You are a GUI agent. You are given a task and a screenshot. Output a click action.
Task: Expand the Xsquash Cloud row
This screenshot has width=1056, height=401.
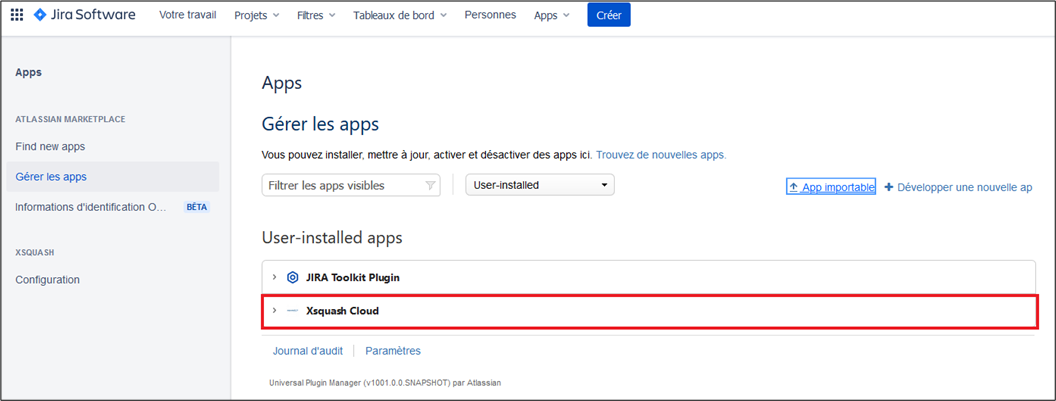pyautogui.click(x=274, y=311)
